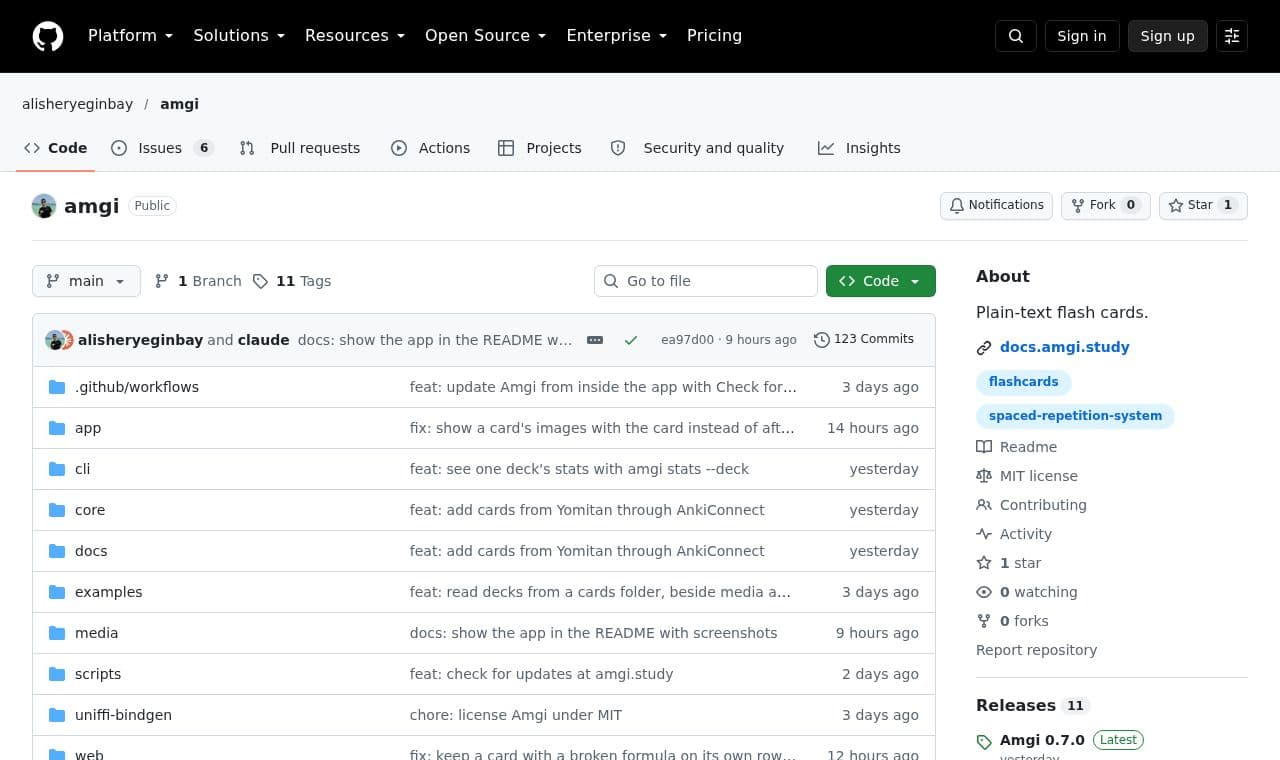Screen dimensions: 1280x760
Task: Select the flashcards topic tag
Action: pos(1024,382)
